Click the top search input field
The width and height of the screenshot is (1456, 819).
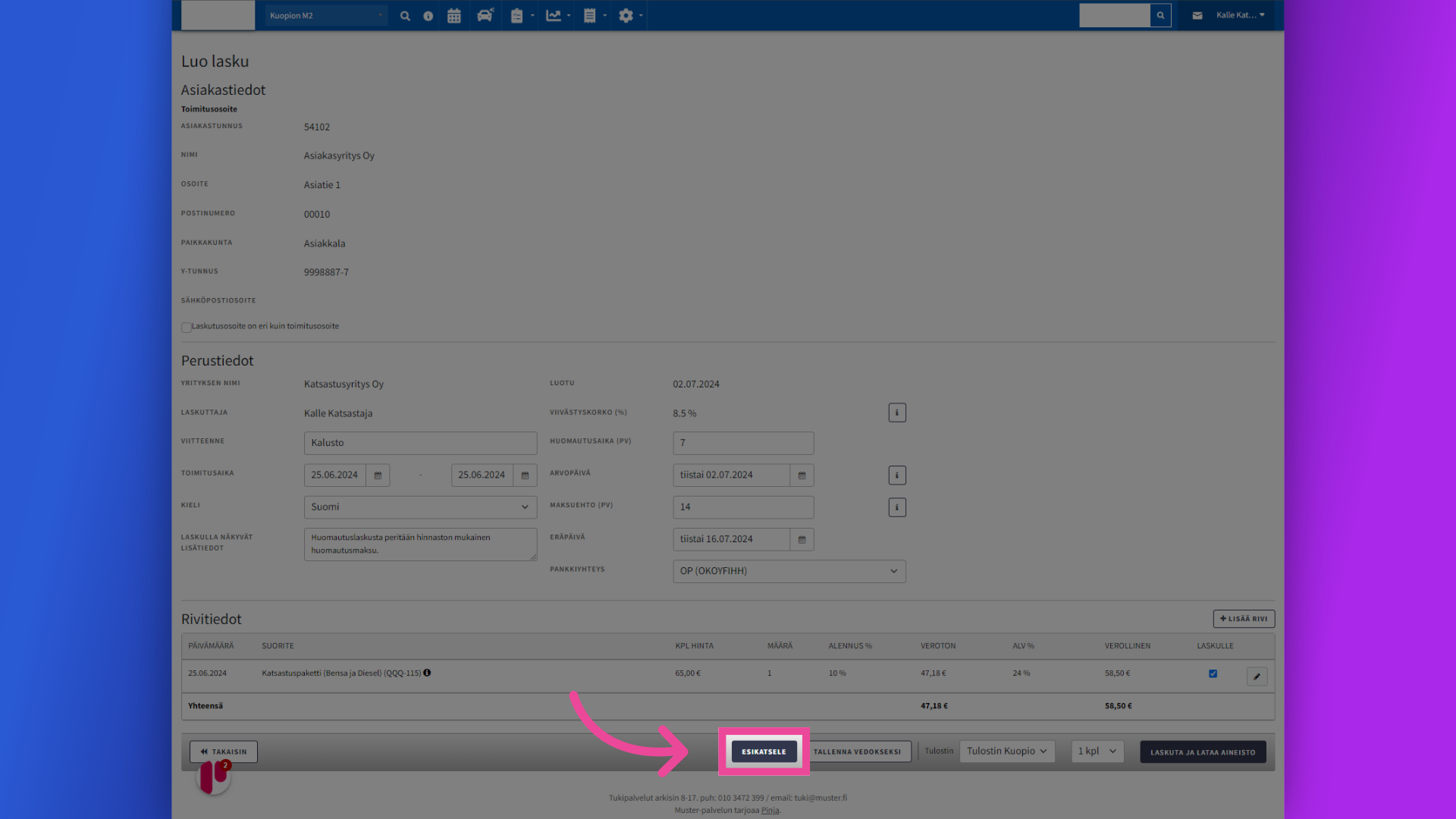pos(1115,15)
